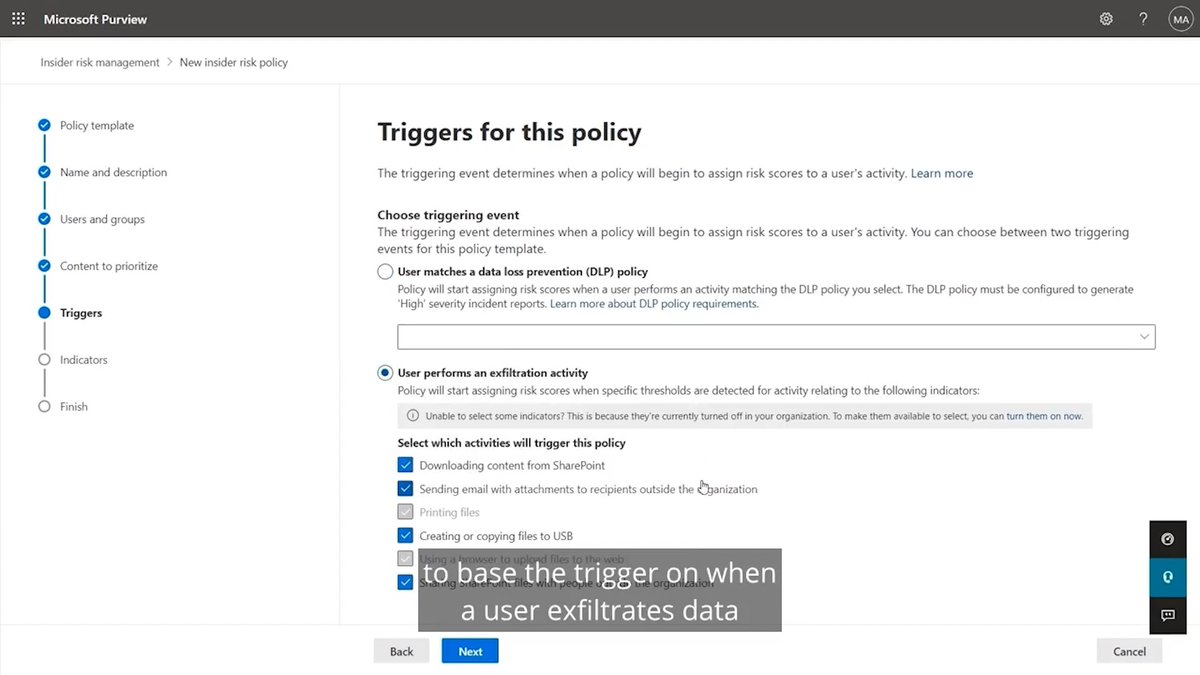Click the MA account avatar
Screen dimensions: 1200x675
(1180, 18)
